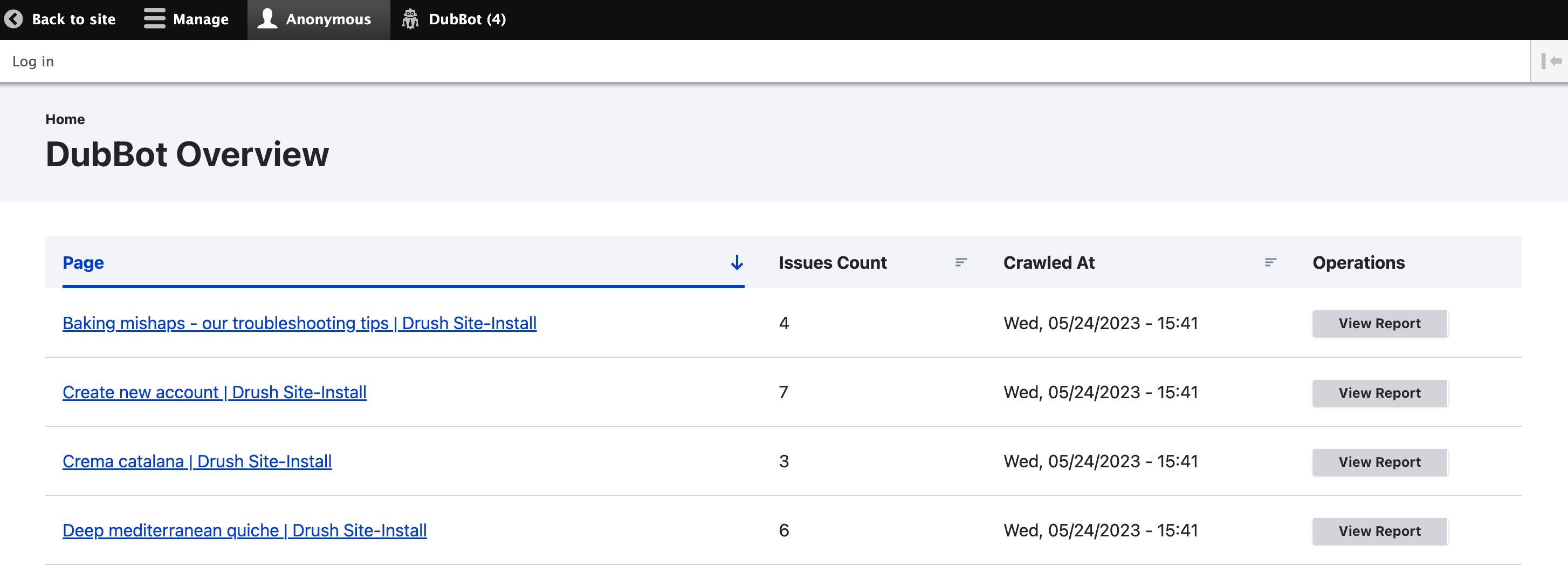Click View Report for Baking mishaps
This screenshot has width=1568, height=572.
click(x=1379, y=323)
